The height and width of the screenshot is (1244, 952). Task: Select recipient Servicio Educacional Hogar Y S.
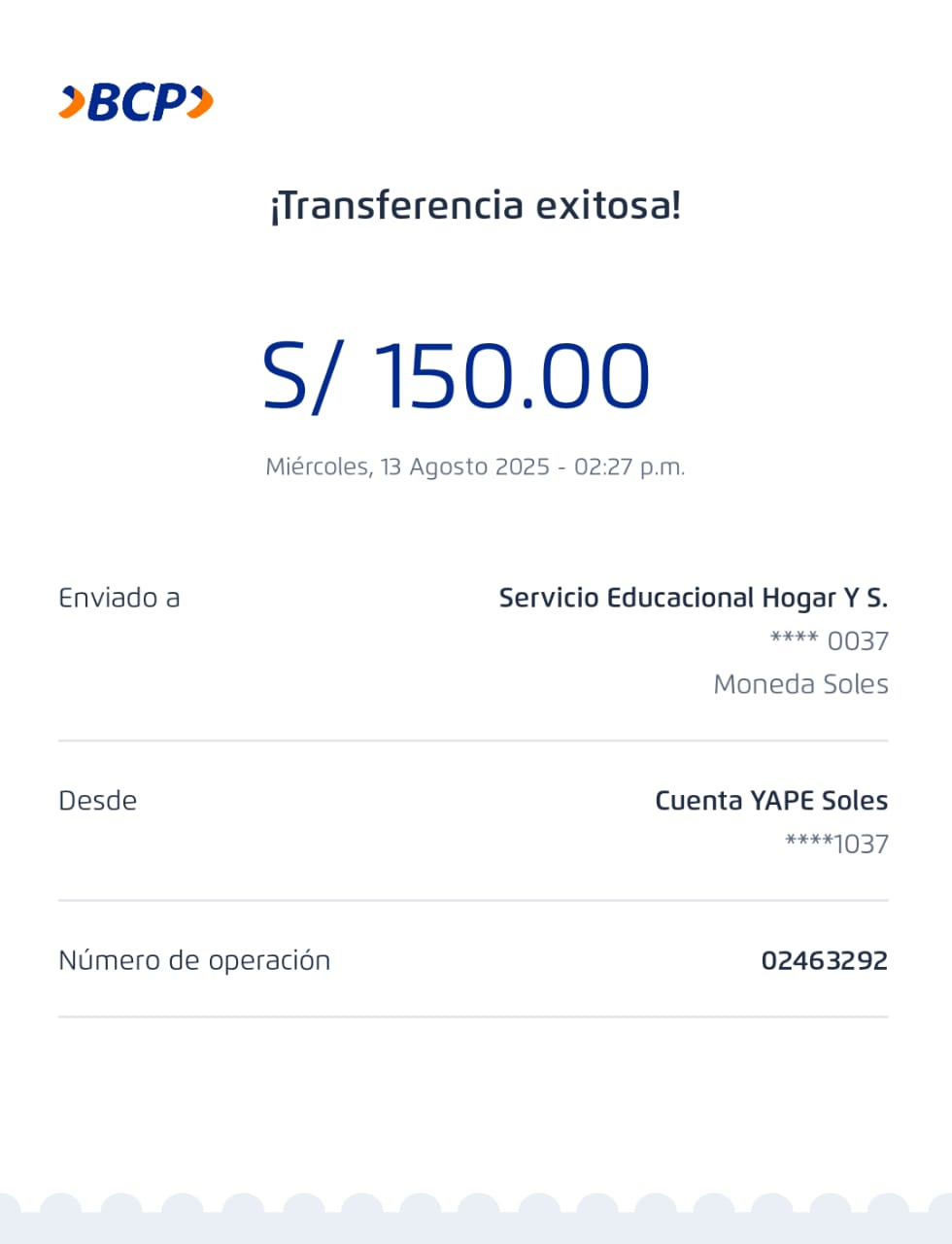click(x=693, y=598)
